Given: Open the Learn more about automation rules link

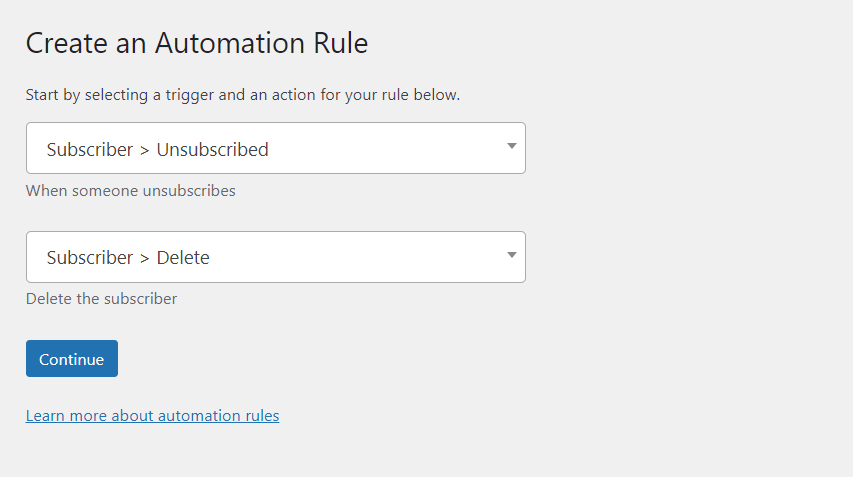Looking at the screenshot, I should (x=152, y=416).
